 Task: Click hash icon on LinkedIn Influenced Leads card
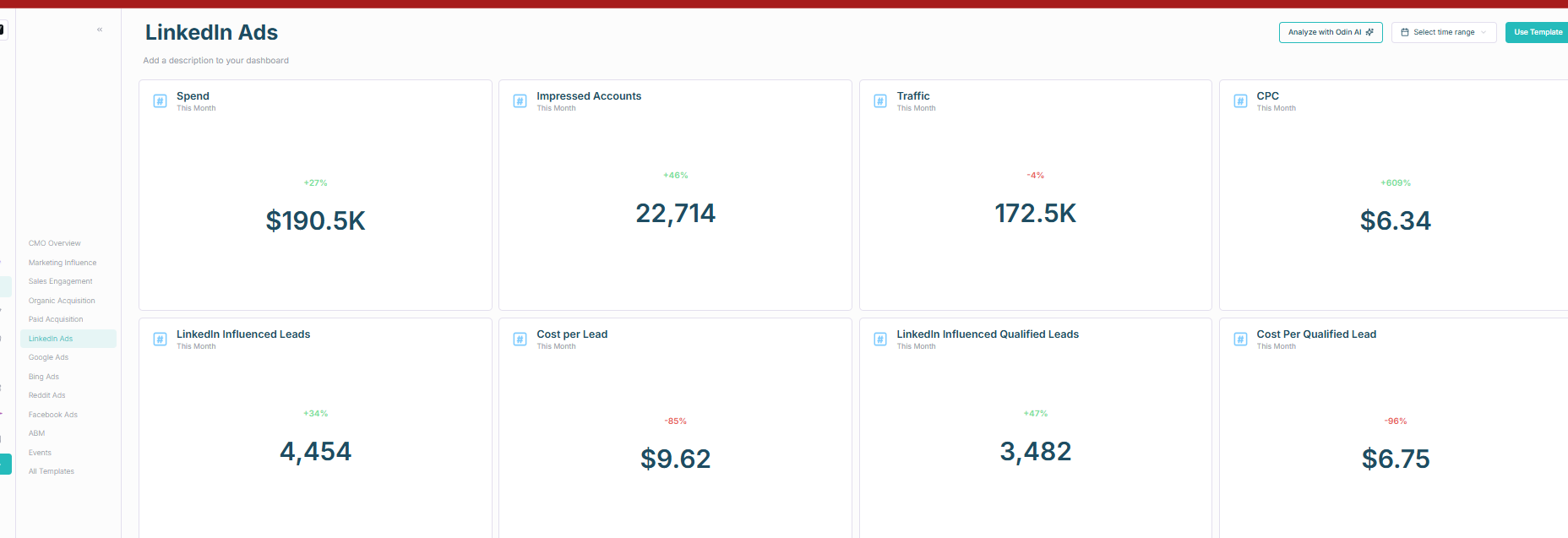(x=160, y=340)
